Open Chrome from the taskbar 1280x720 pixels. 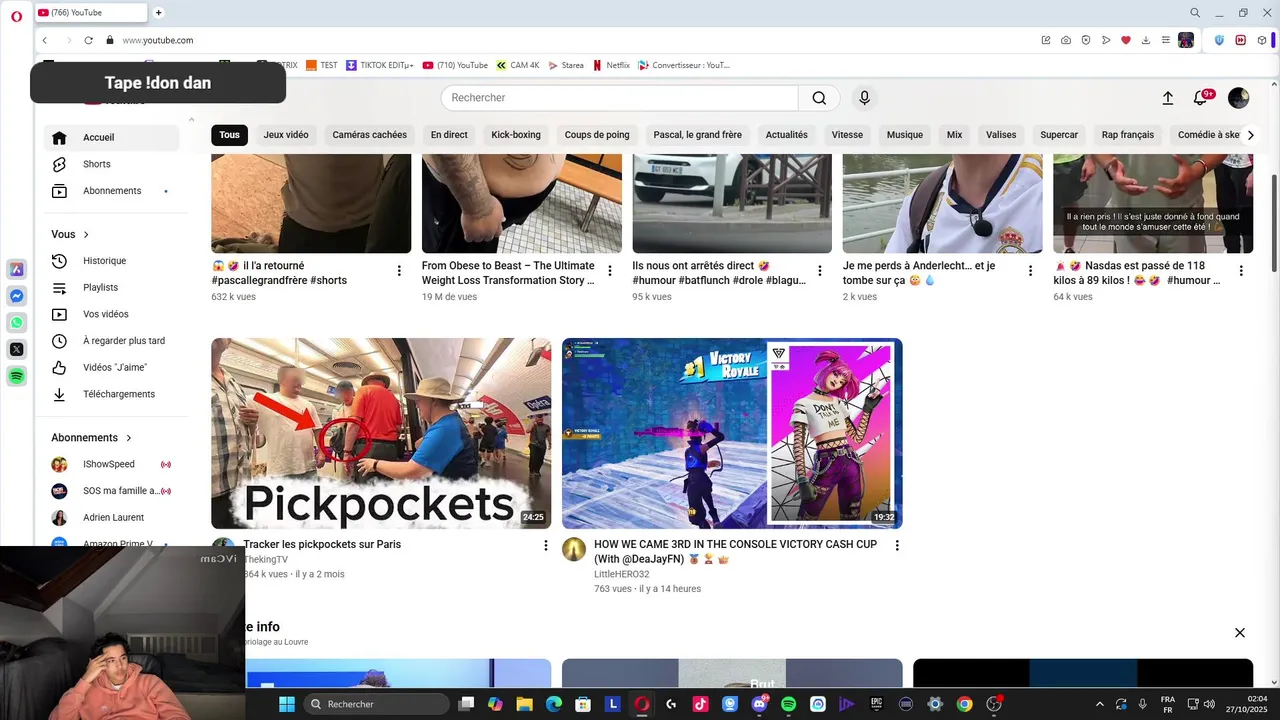point(964,704)
